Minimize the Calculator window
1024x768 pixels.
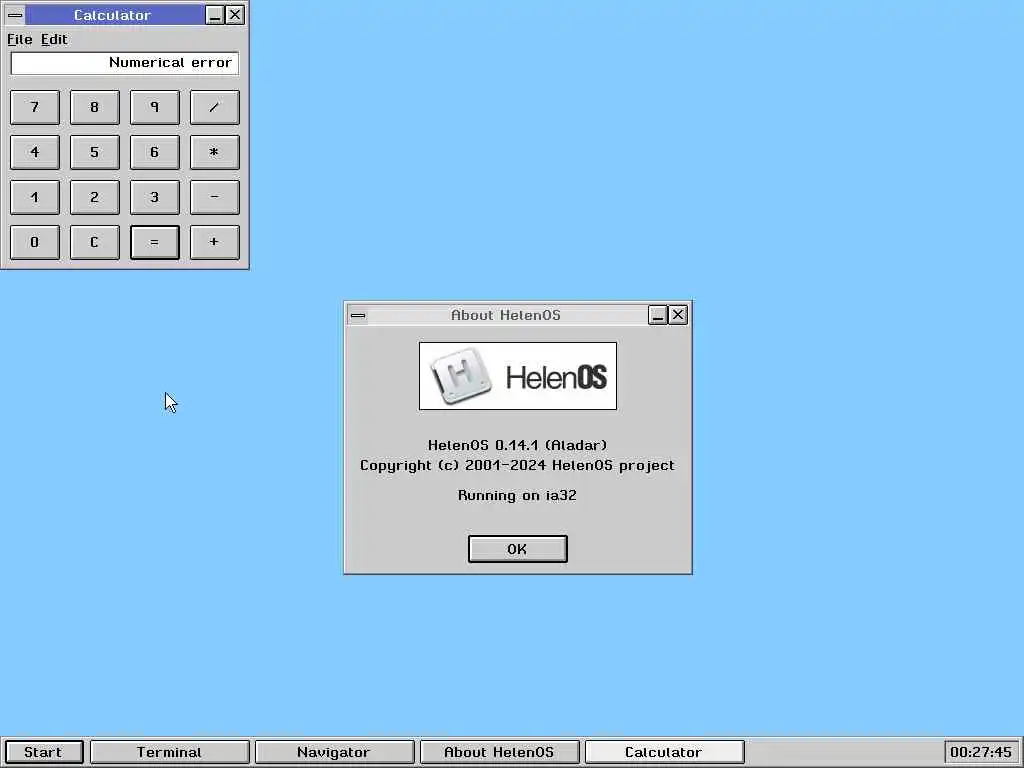coord(214,15)
